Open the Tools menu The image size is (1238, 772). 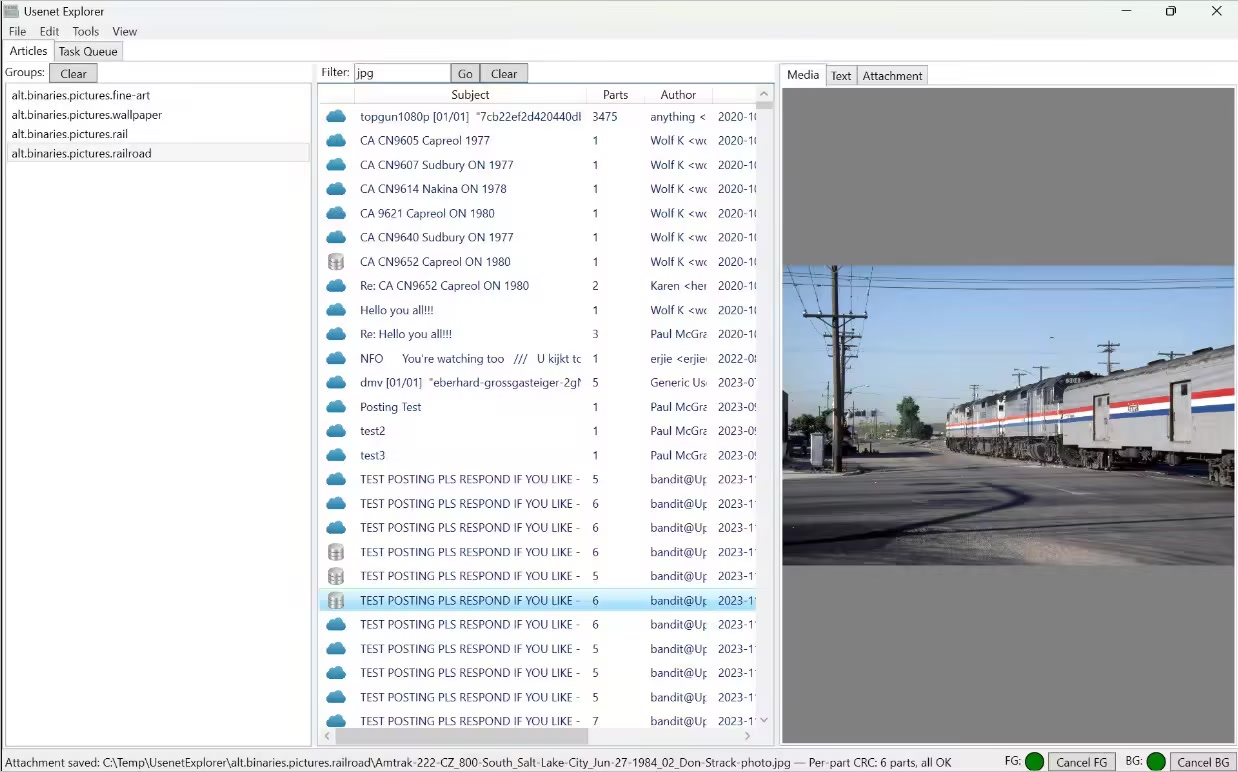pyautogui.click(x=85, y=32)
